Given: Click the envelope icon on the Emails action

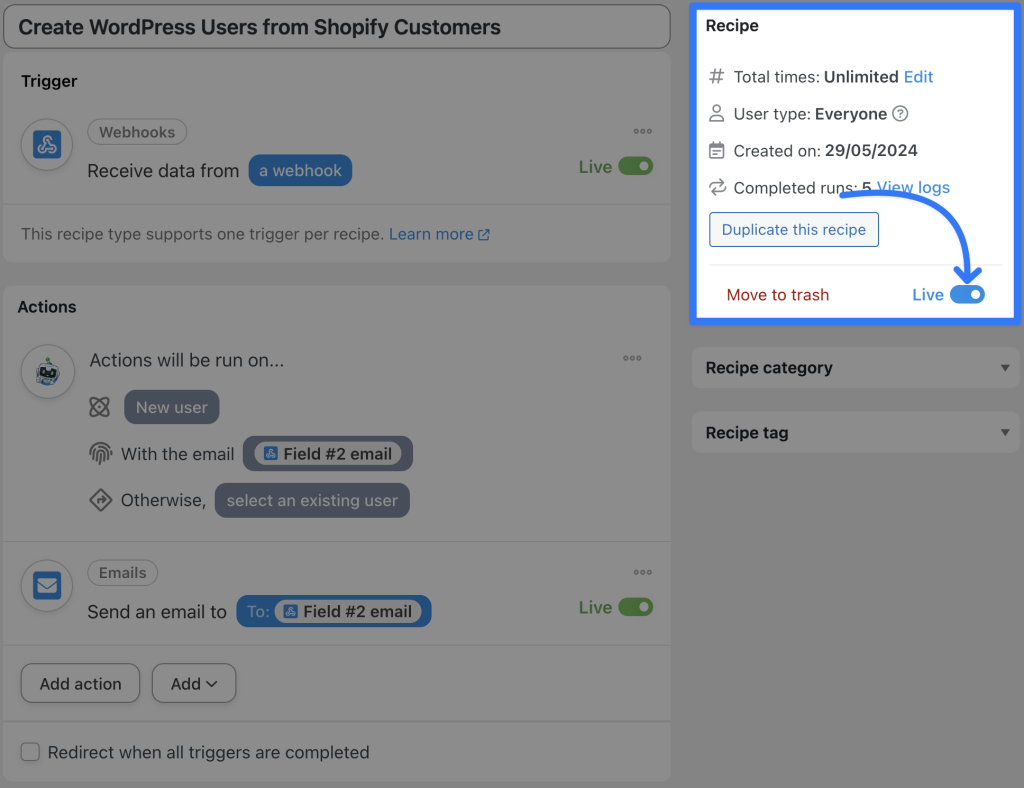Looking at the screenshot, I should [x=47, y=586].
